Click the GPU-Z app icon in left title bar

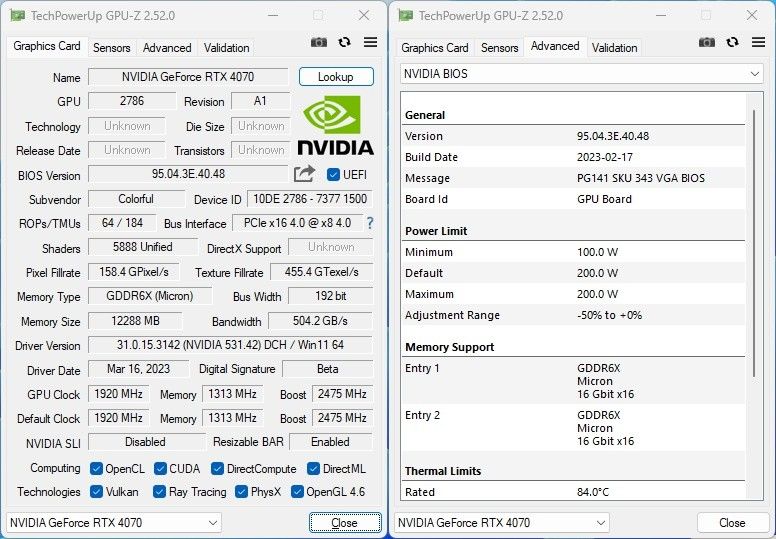point(18,16)
